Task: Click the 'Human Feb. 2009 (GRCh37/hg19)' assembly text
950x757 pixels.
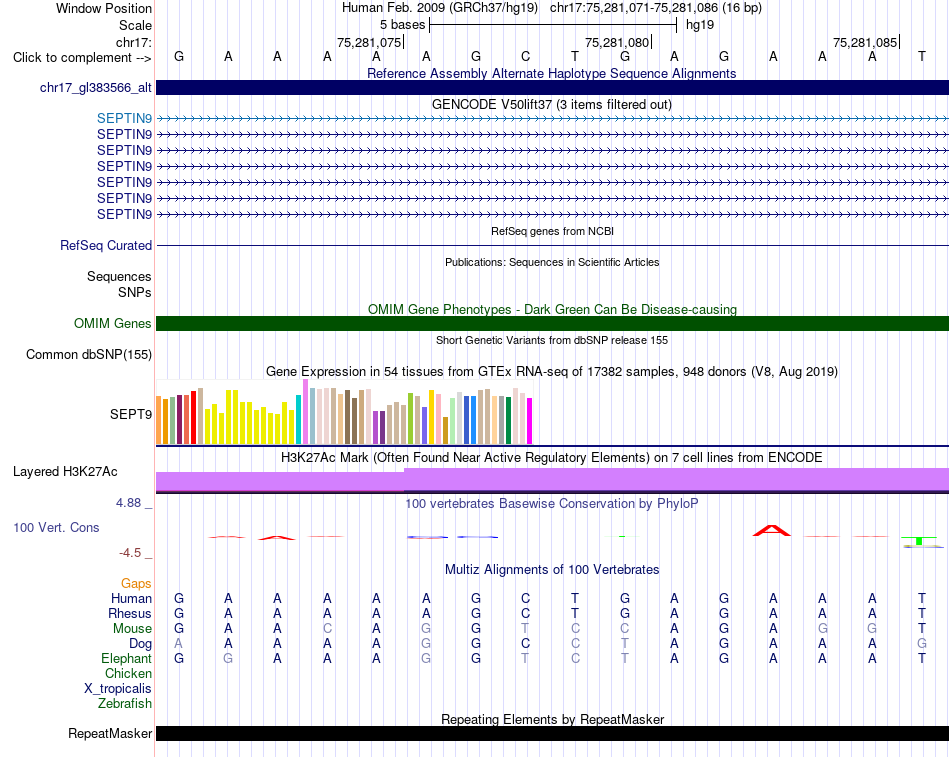Action: coord(440,8)
